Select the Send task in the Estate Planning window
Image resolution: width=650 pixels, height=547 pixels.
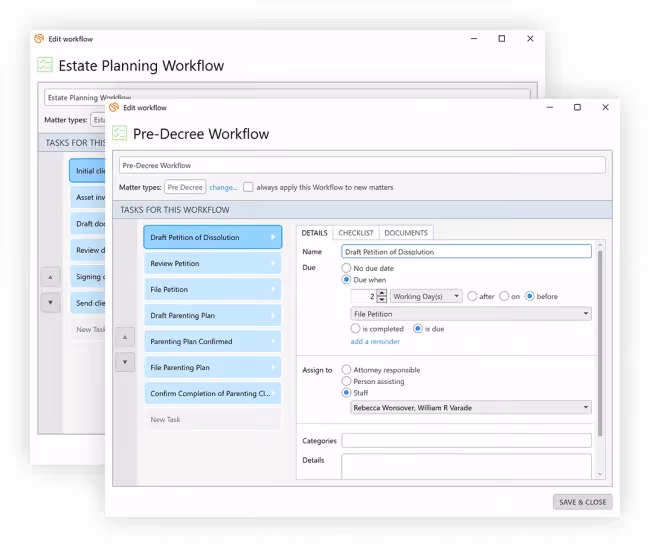[x=87, y=303]
